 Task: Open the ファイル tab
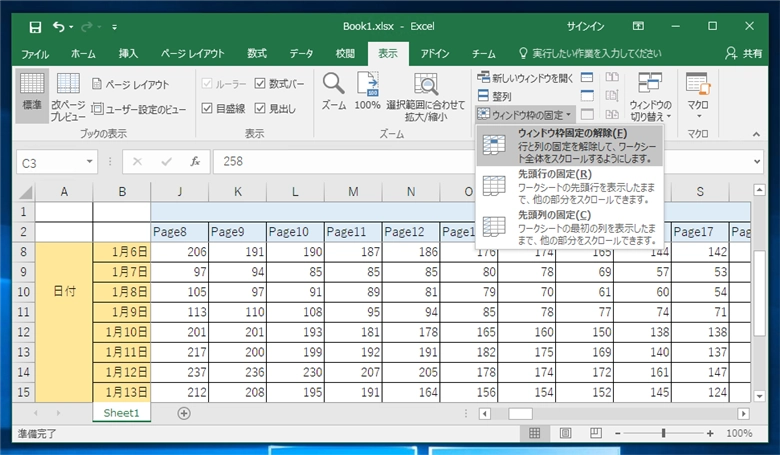[35, 54]
